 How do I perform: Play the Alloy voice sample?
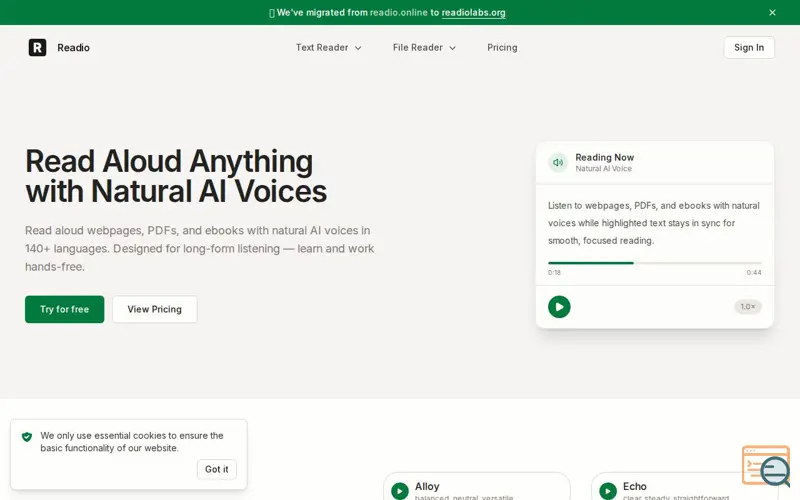coord(399,491)
